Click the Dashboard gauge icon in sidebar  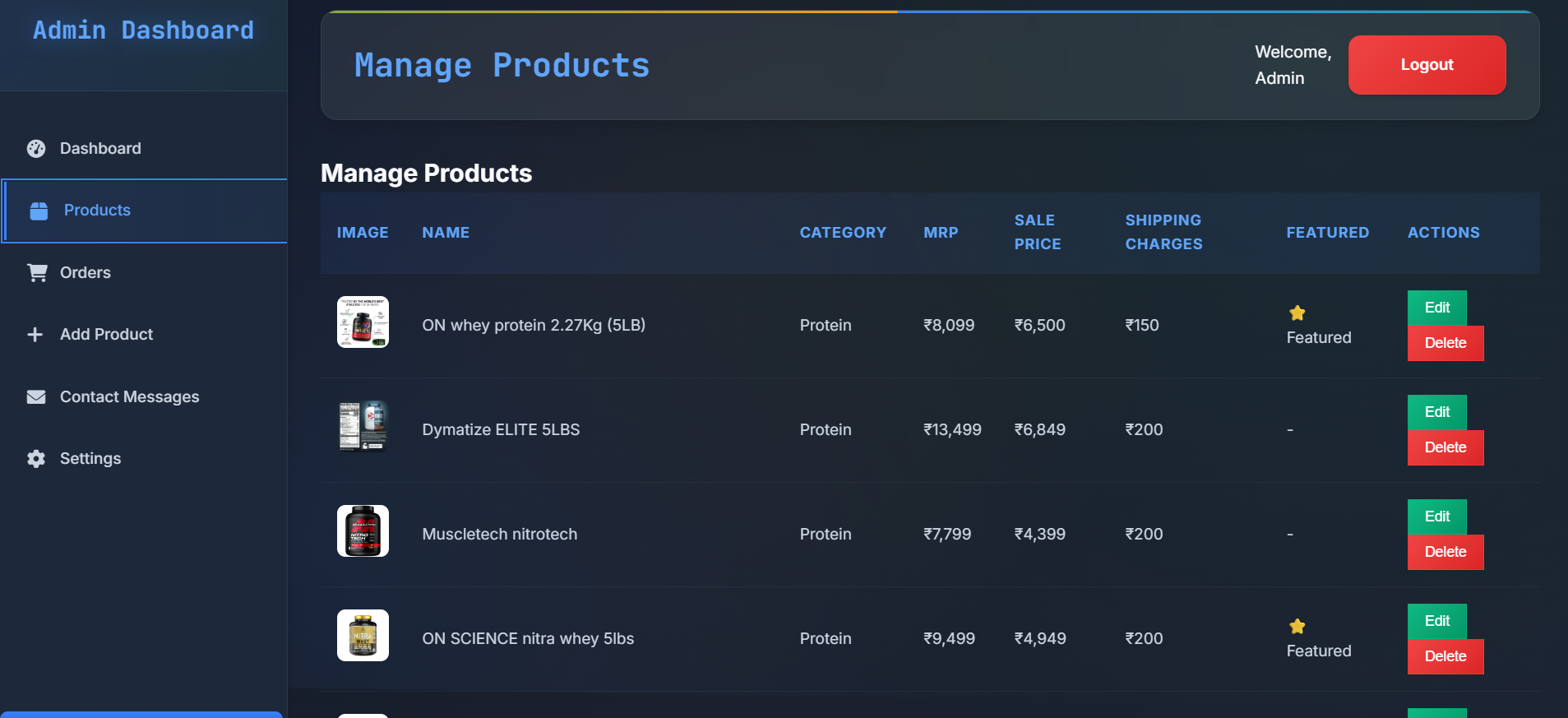tap(36, 149)
